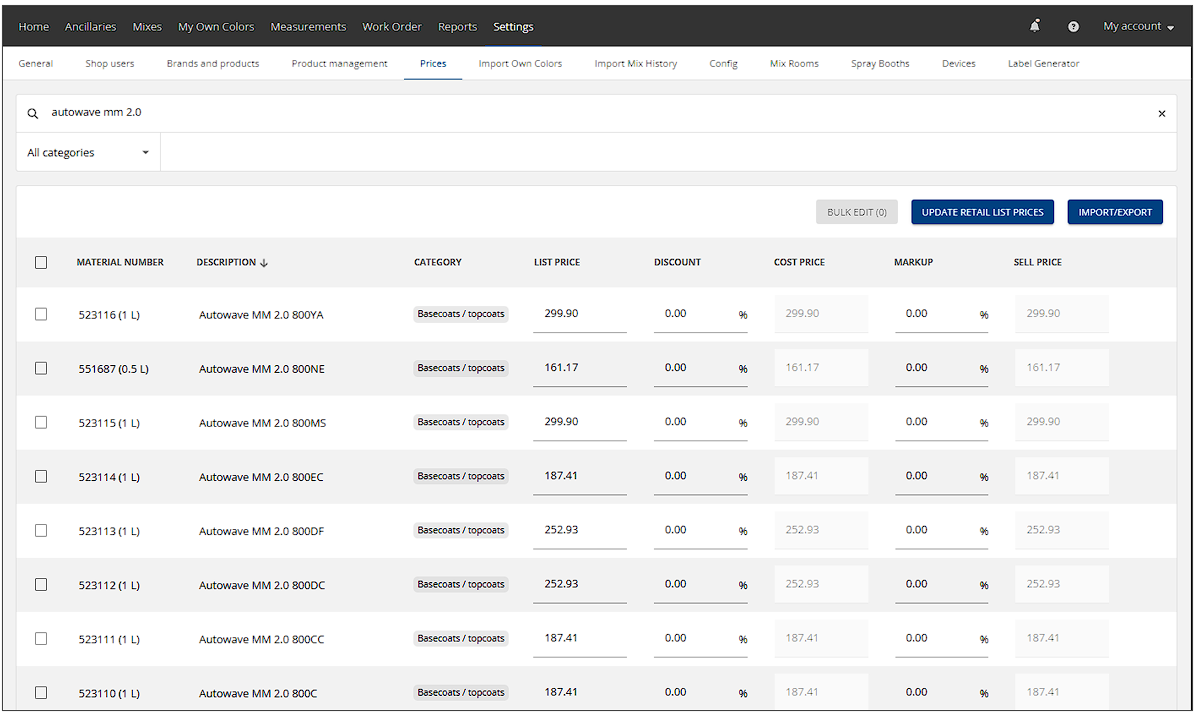Click the search field with autowave mm 2.0

tap(596, 113)
